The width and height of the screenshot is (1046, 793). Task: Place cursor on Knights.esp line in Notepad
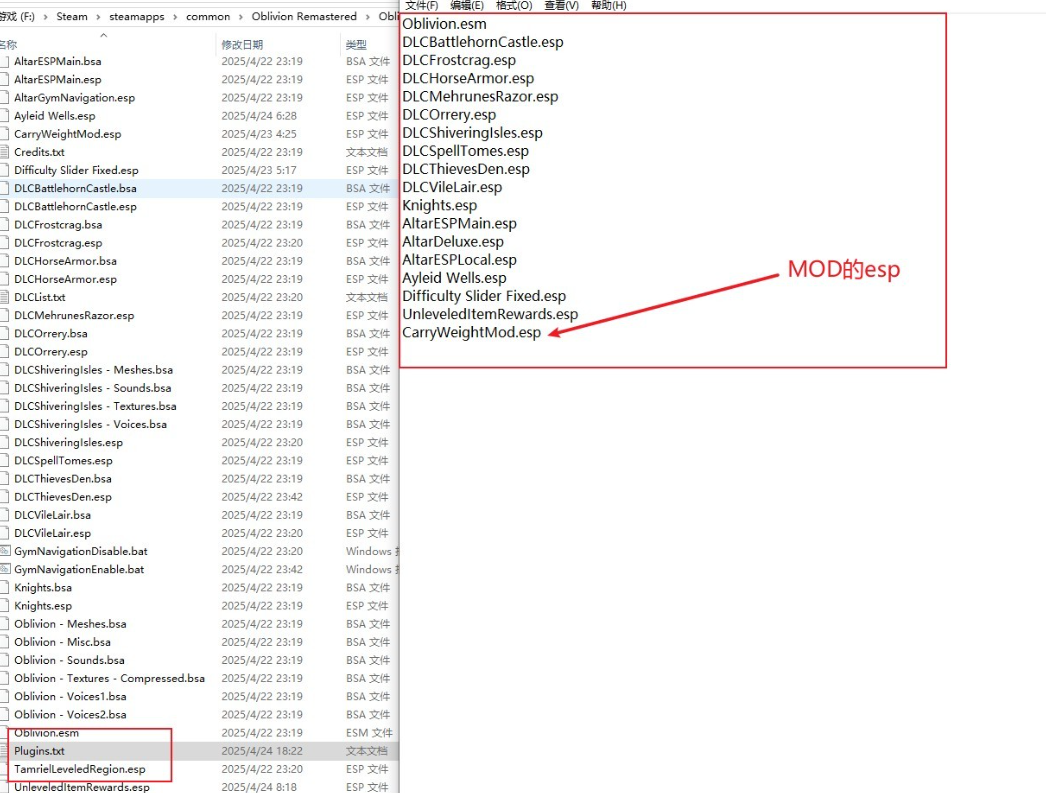click(440, 205)
